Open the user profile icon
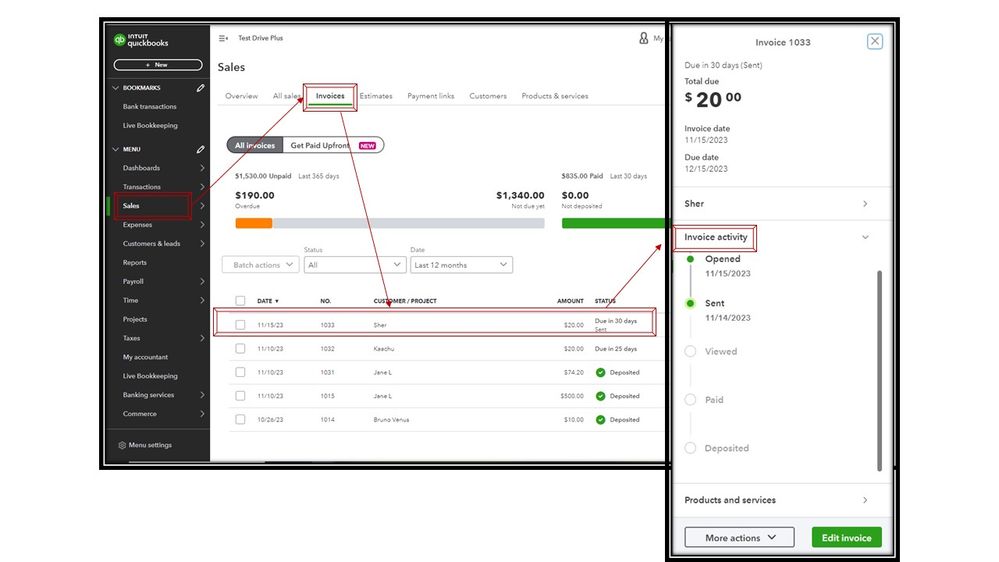Screen dimensions: 999x562 click(x=643, y=38)
